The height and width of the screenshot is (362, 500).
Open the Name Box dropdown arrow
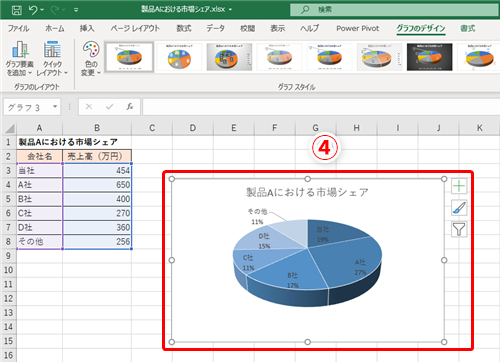pos(55,107)
